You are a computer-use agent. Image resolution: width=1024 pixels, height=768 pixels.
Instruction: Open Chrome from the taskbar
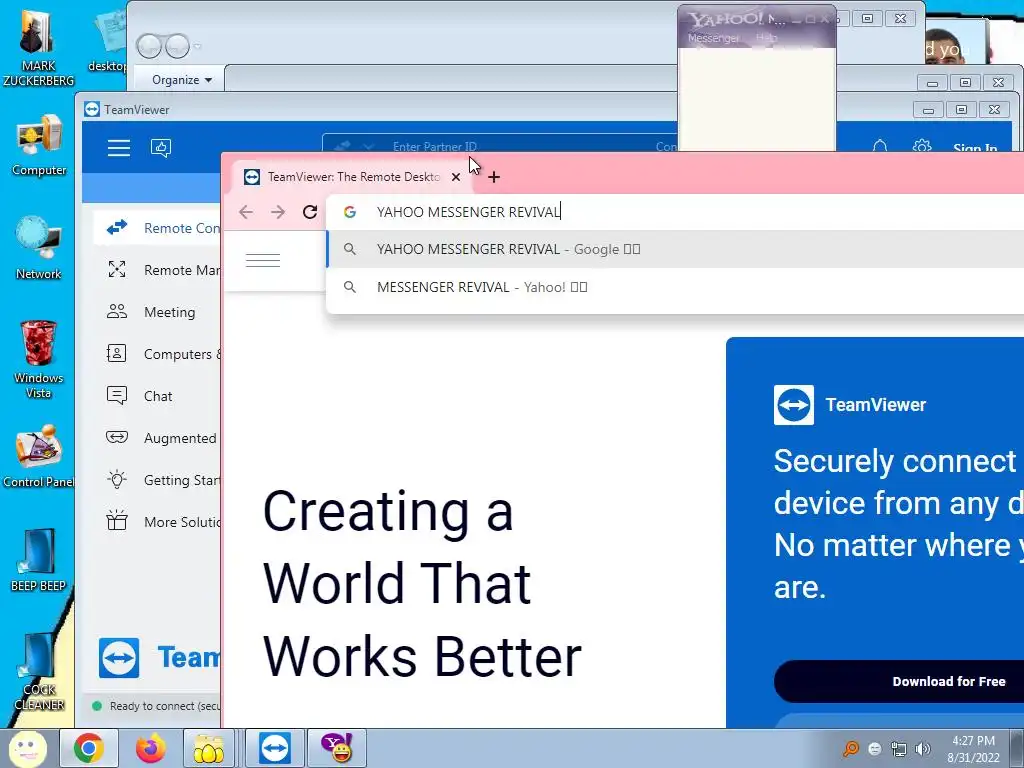[x=88, y=748]
